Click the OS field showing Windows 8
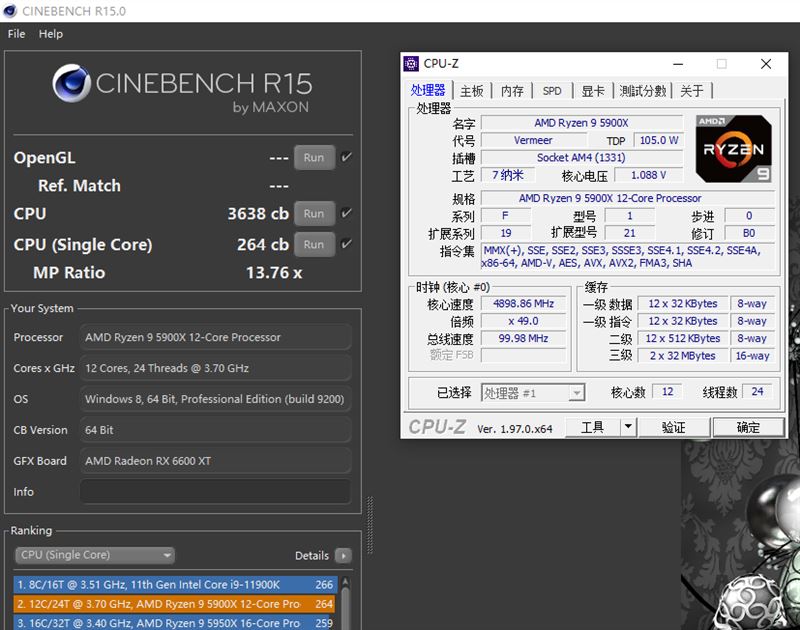Screen dimensions: 800x630 click(215, 399)
